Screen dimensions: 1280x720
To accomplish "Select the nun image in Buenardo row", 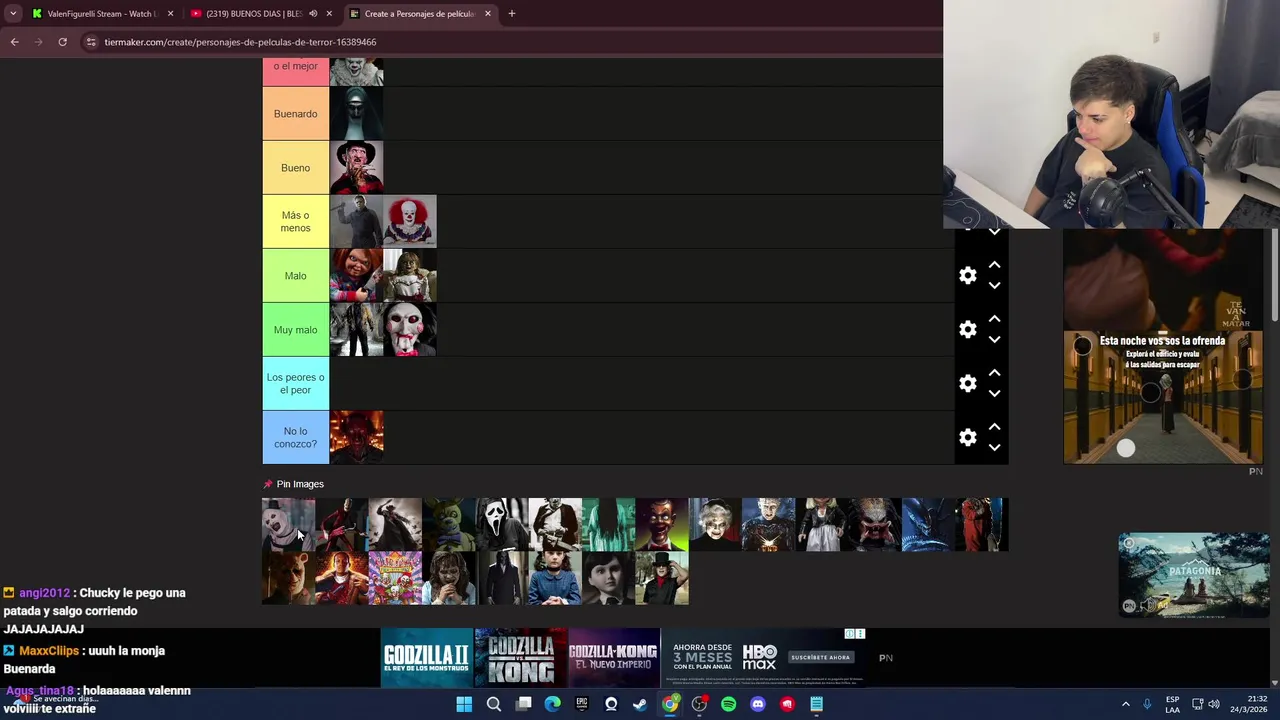I will click(356, 113).
